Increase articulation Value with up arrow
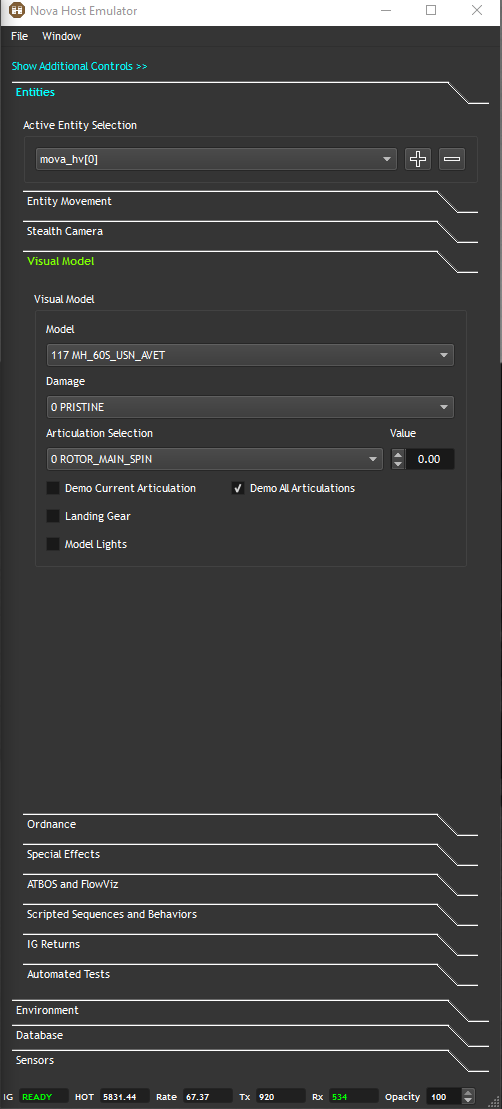 (398, 455)
